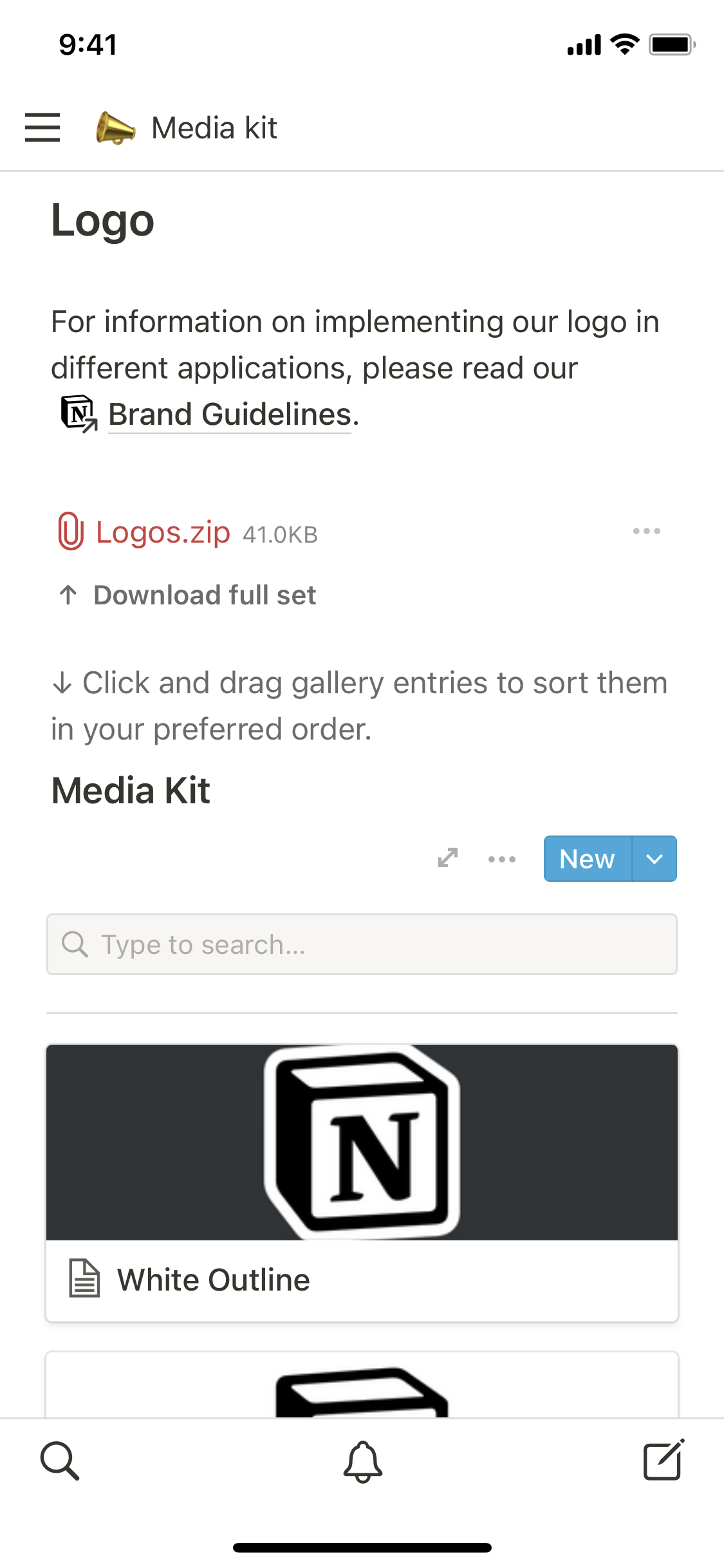Screen dimensions: 724x1568
Task: Tap the megaphone page icon
Action: pos(115,127)
